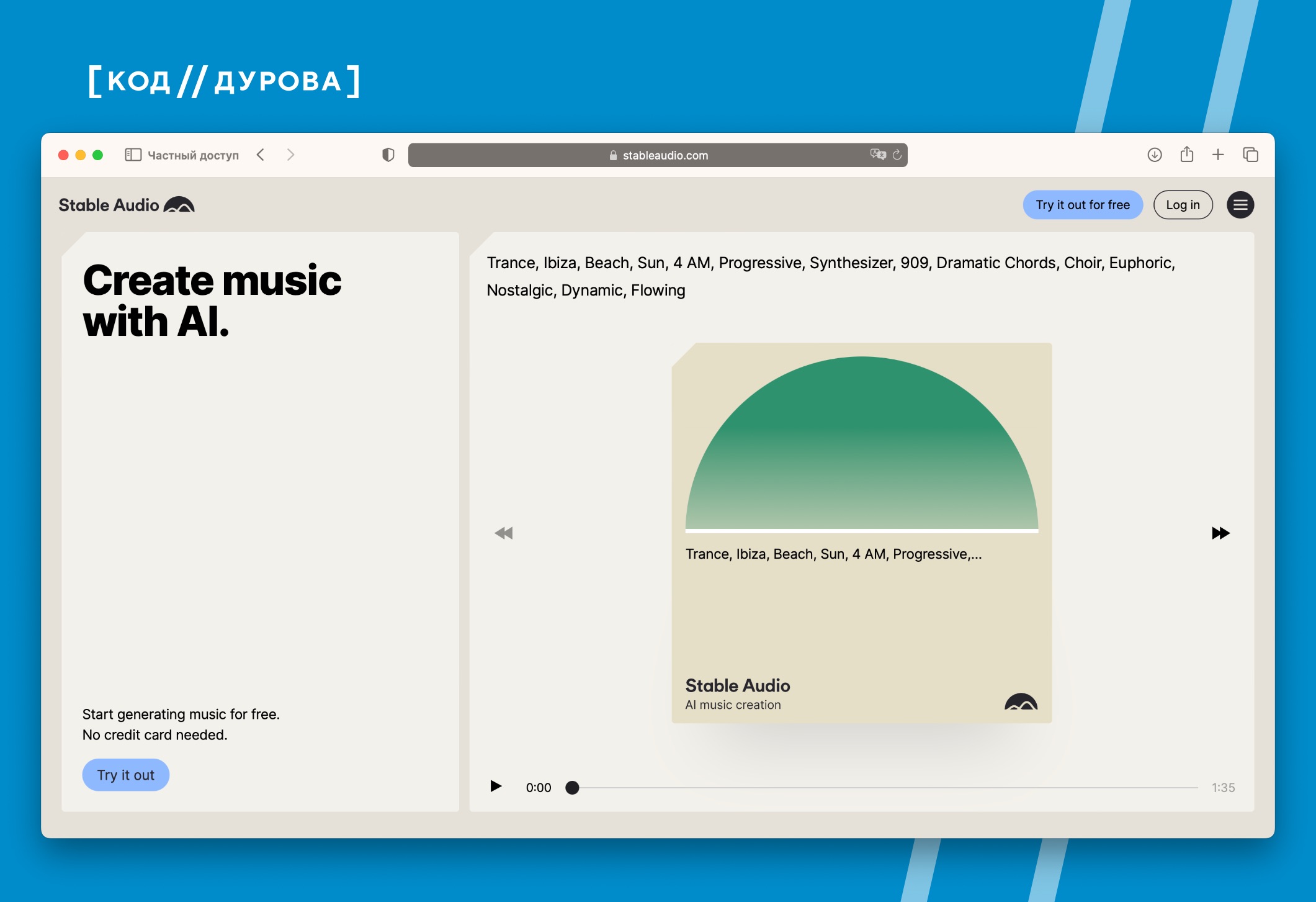The width and height of the screenshot is (1316, 902).
Task: Click the truncated track title on the card
Action: [833, 554]
